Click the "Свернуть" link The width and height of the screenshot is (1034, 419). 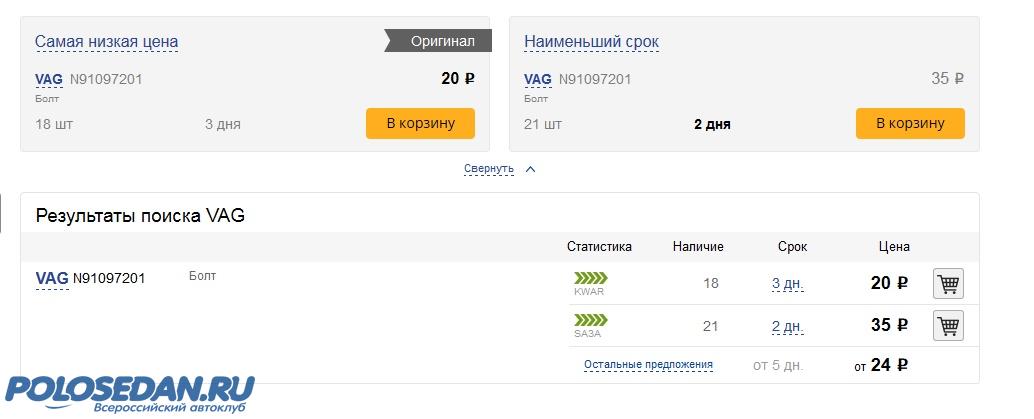pos(489,169)
